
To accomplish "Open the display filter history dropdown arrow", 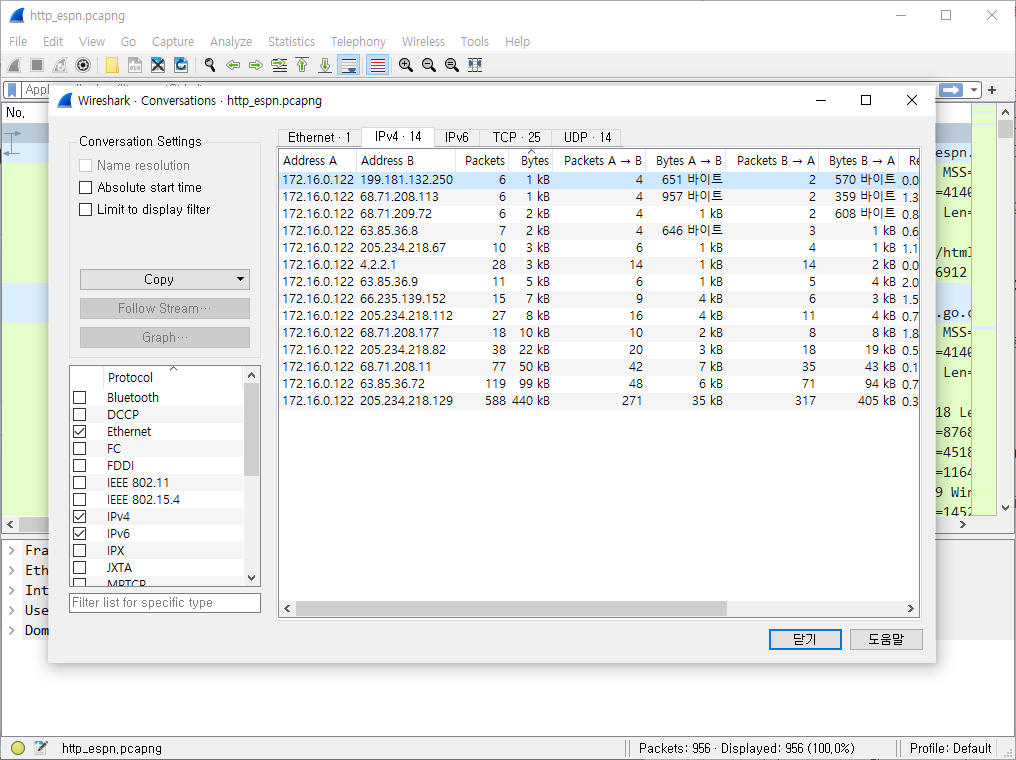I will [x=973, y=90].
